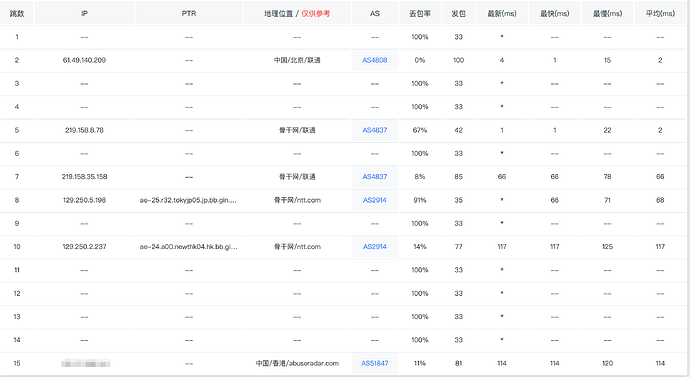The height and width of the screenshot is (377, 690).
Task: Click sent packets value 81
Action: (x=459, y=363)
